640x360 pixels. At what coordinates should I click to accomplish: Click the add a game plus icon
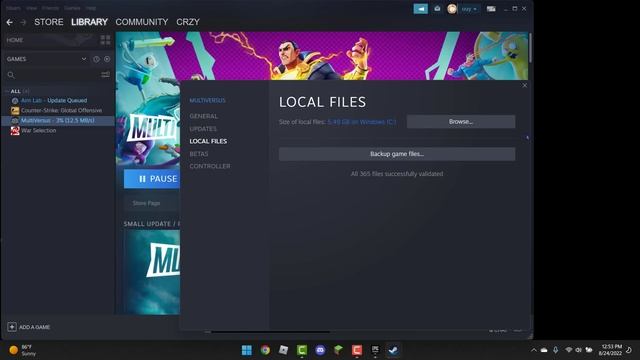(12, 327)
